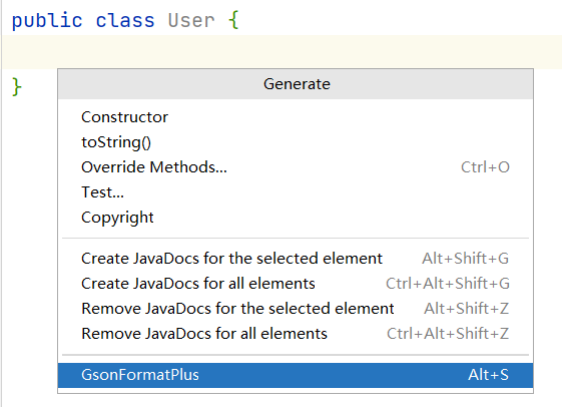Viewport: 562px width, 407px height.
Task: Click the Alt+Shift+G shortcut hint label
Action: click(465, 258)
